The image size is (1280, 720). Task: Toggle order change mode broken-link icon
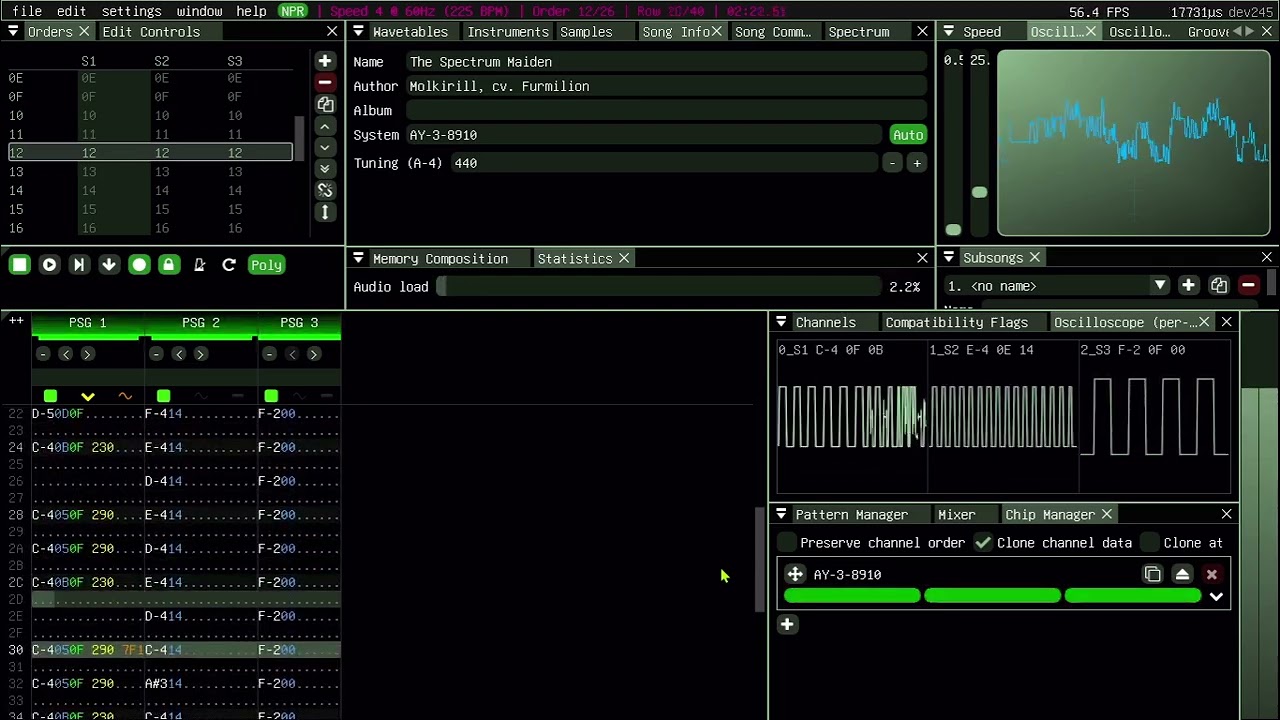click(325, 190)
